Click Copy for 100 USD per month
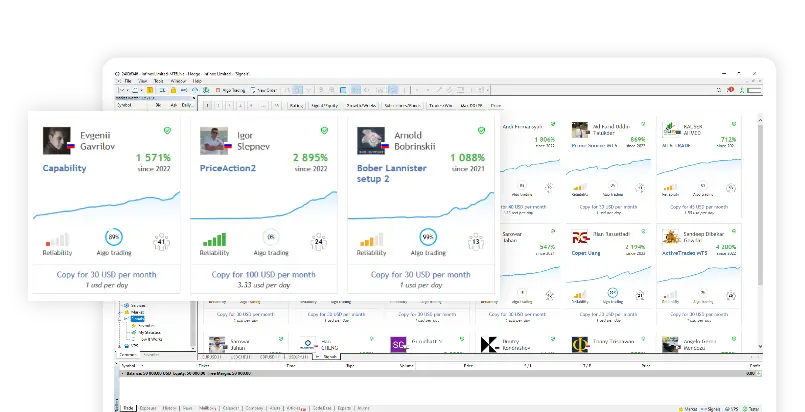This screenshot has width=805, height=412. tap(264, 275)
